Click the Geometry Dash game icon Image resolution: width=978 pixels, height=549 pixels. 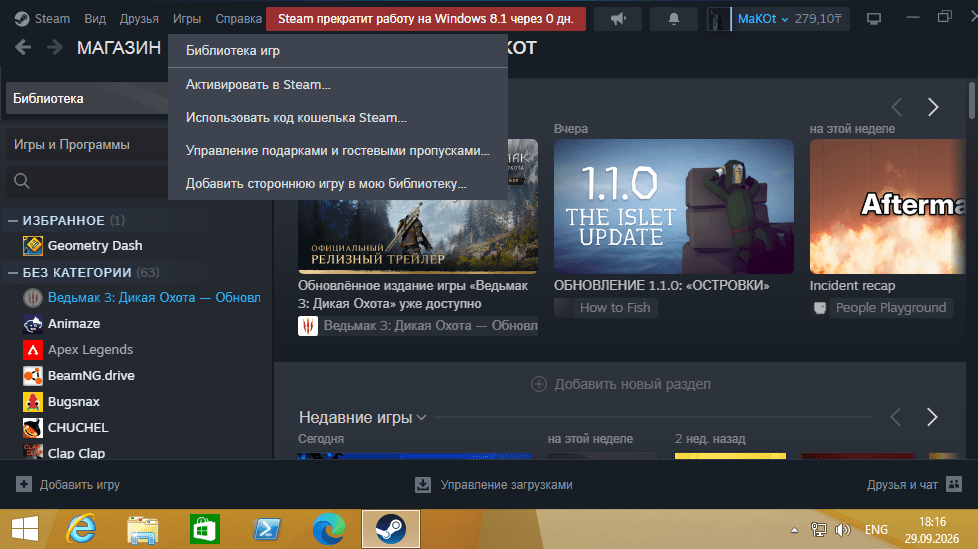tap(32, 246)
